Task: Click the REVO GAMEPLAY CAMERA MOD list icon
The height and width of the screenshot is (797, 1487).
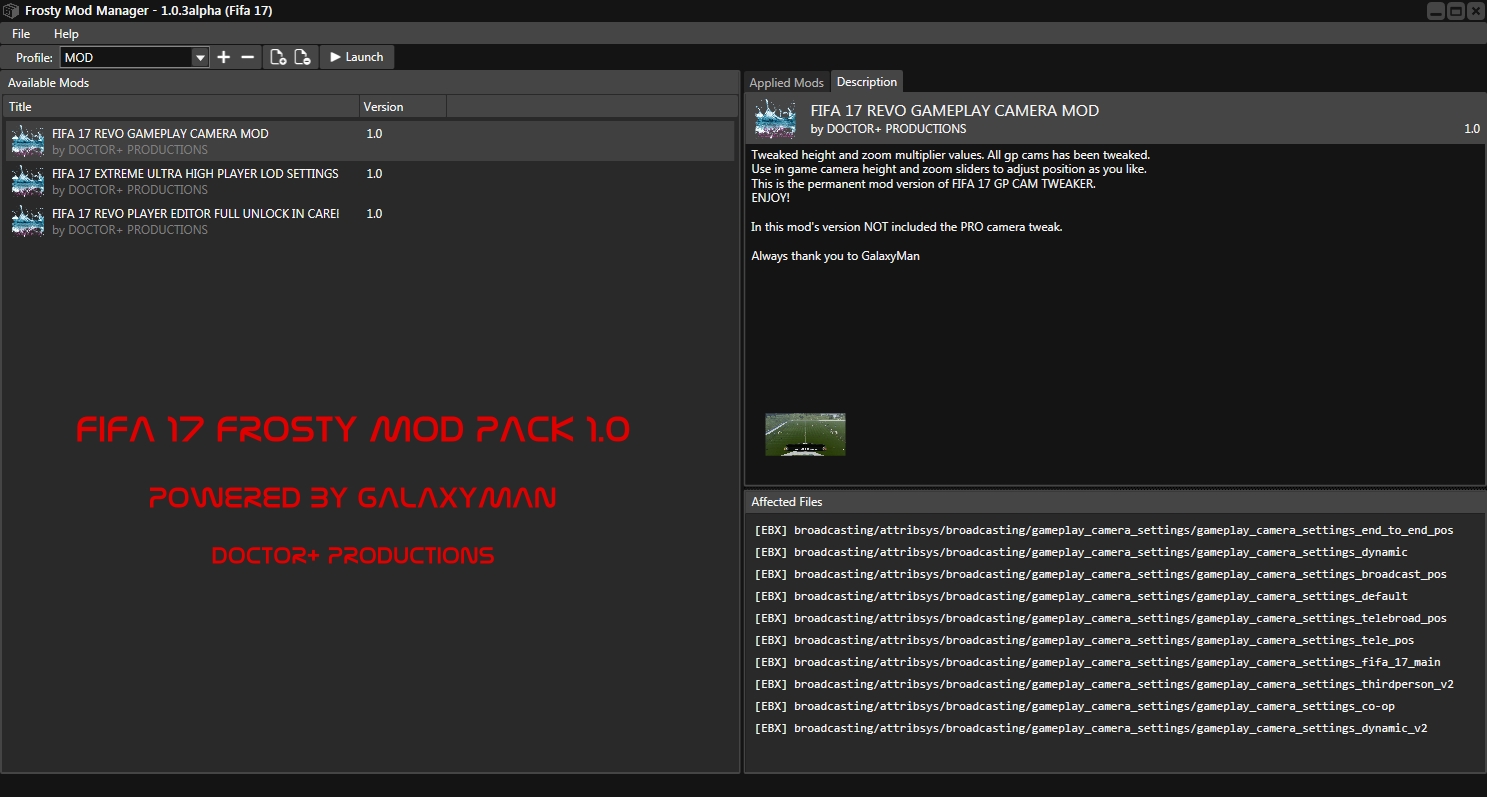Action: point(28,141)
